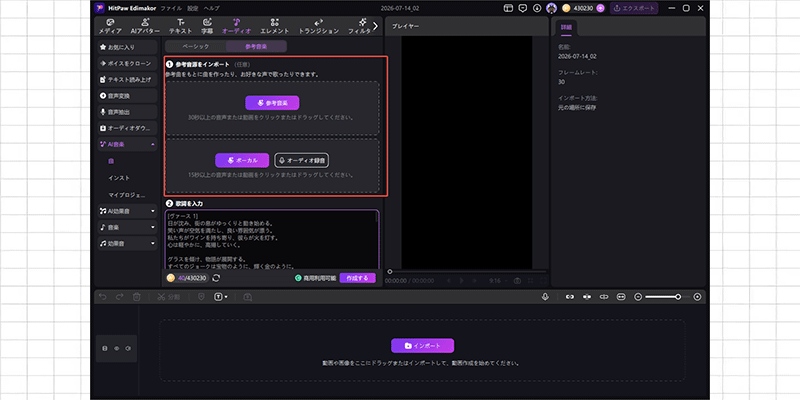Open the AIアバター tab
The height and width of the screenshot is (400, 800).
click(145, 27)
